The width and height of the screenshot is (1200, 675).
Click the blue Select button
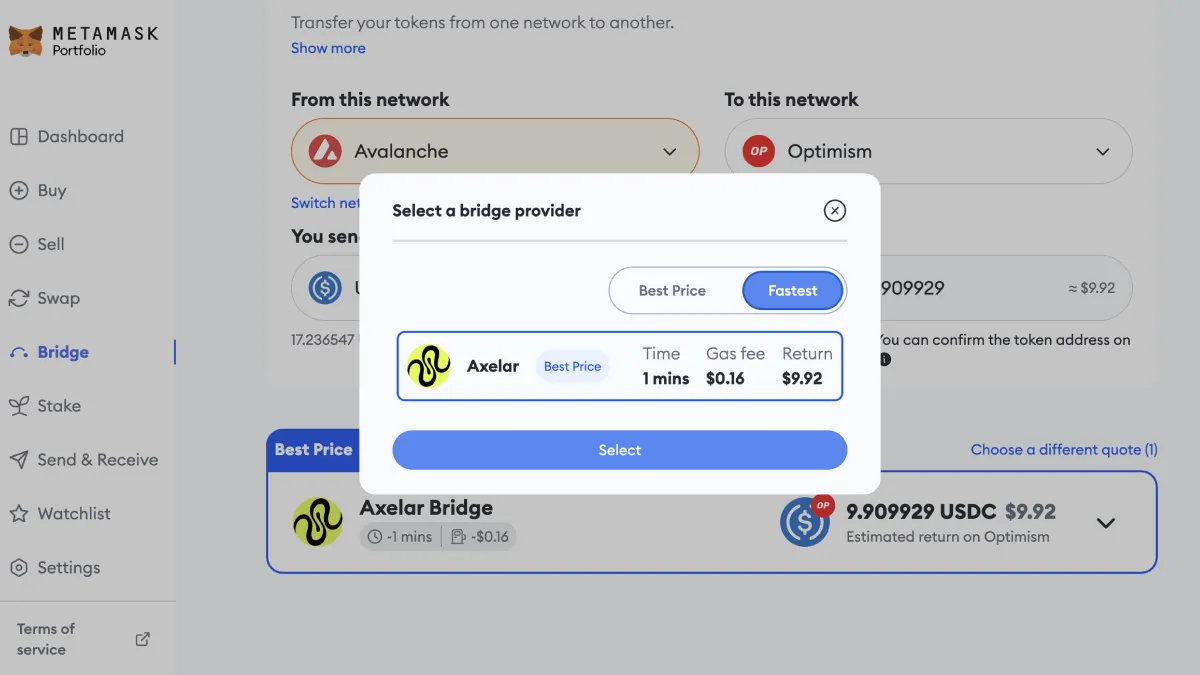click(x=620, y=450)
